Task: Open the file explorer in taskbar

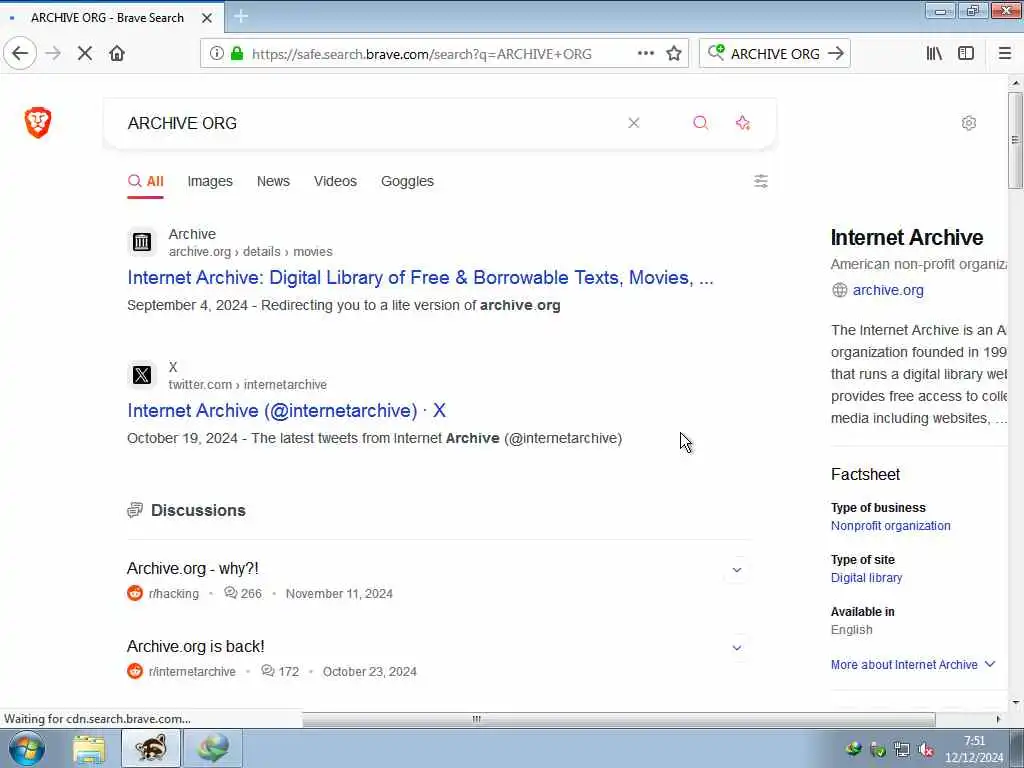Action: 89,748
